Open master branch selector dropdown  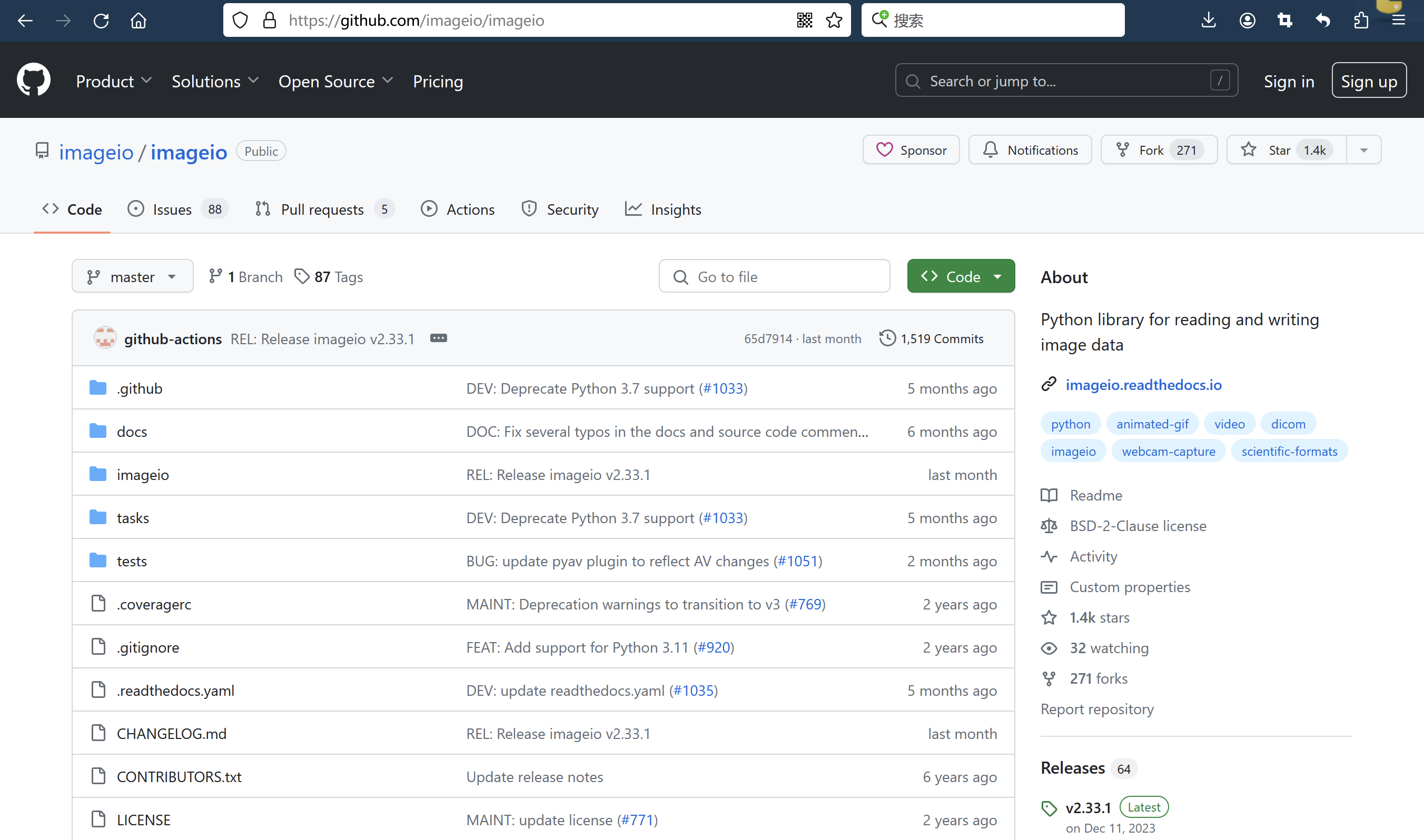click(x=133, y=276)
